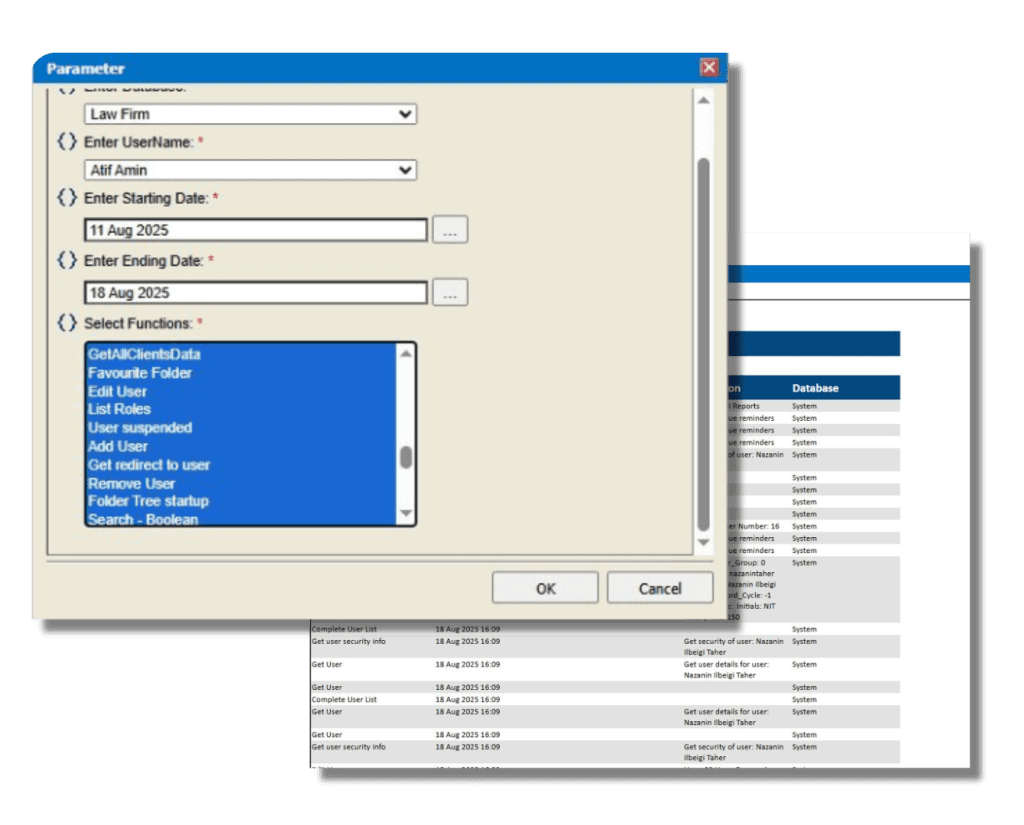Viewport: 1024px width, 825px height.
Task: Open date picker for Starting Date
Action: (x=450, y=230)
